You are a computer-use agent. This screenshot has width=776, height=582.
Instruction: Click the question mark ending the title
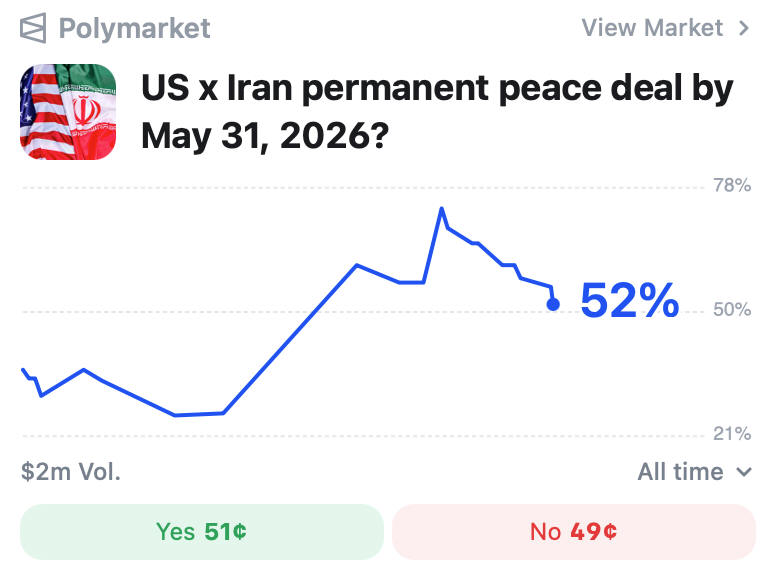(379, 136)
